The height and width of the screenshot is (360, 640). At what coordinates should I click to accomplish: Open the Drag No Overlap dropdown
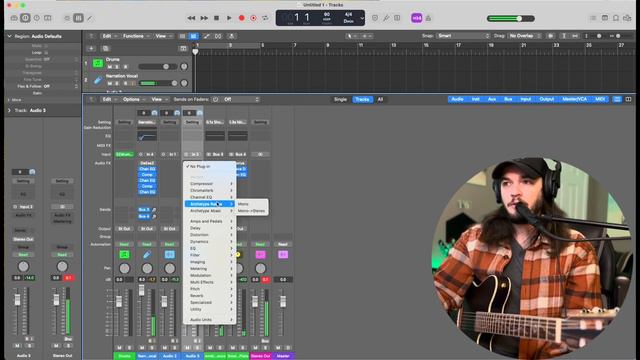[524, 36]
